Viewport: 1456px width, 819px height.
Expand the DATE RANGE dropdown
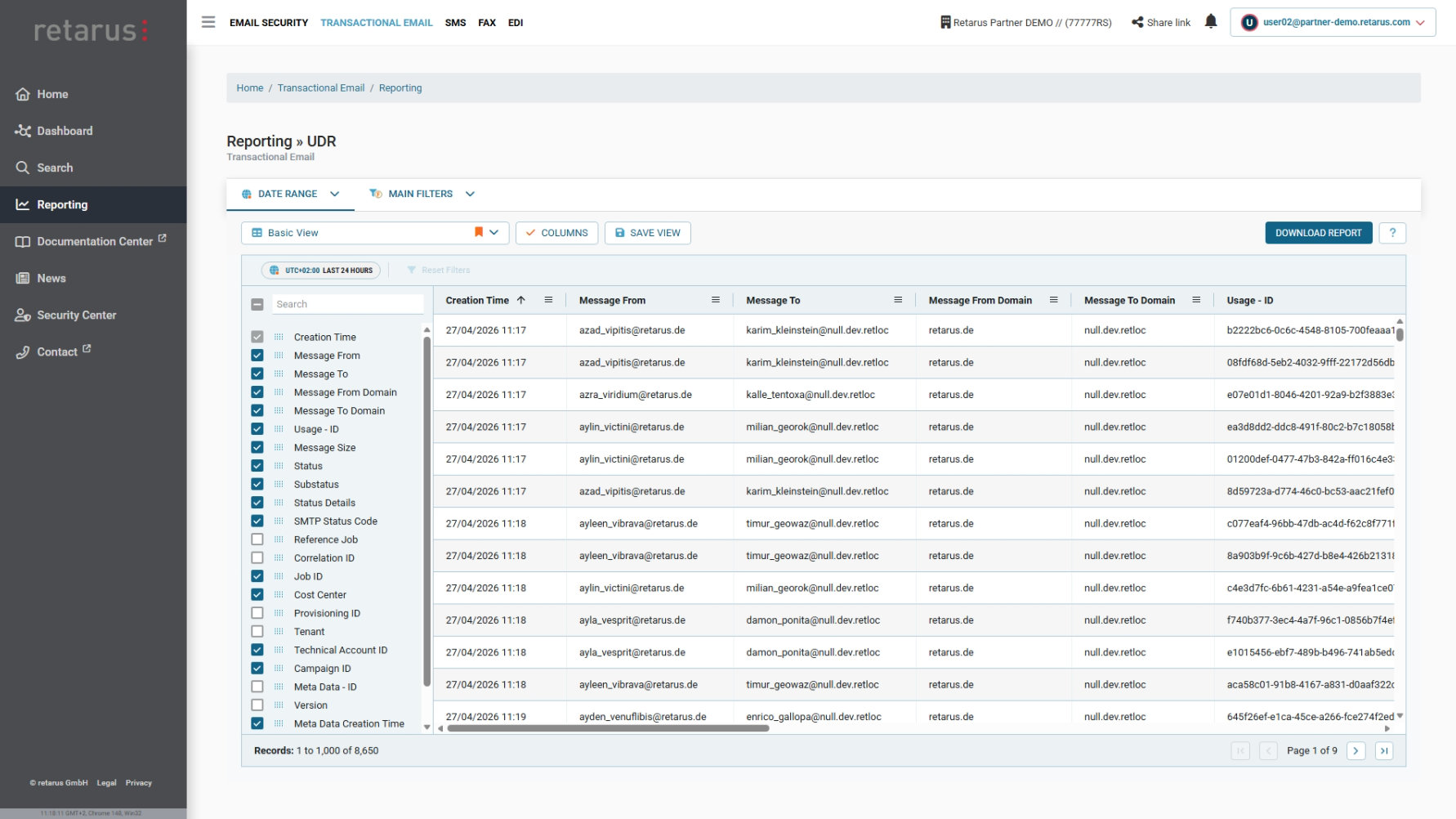click(289, 194)
